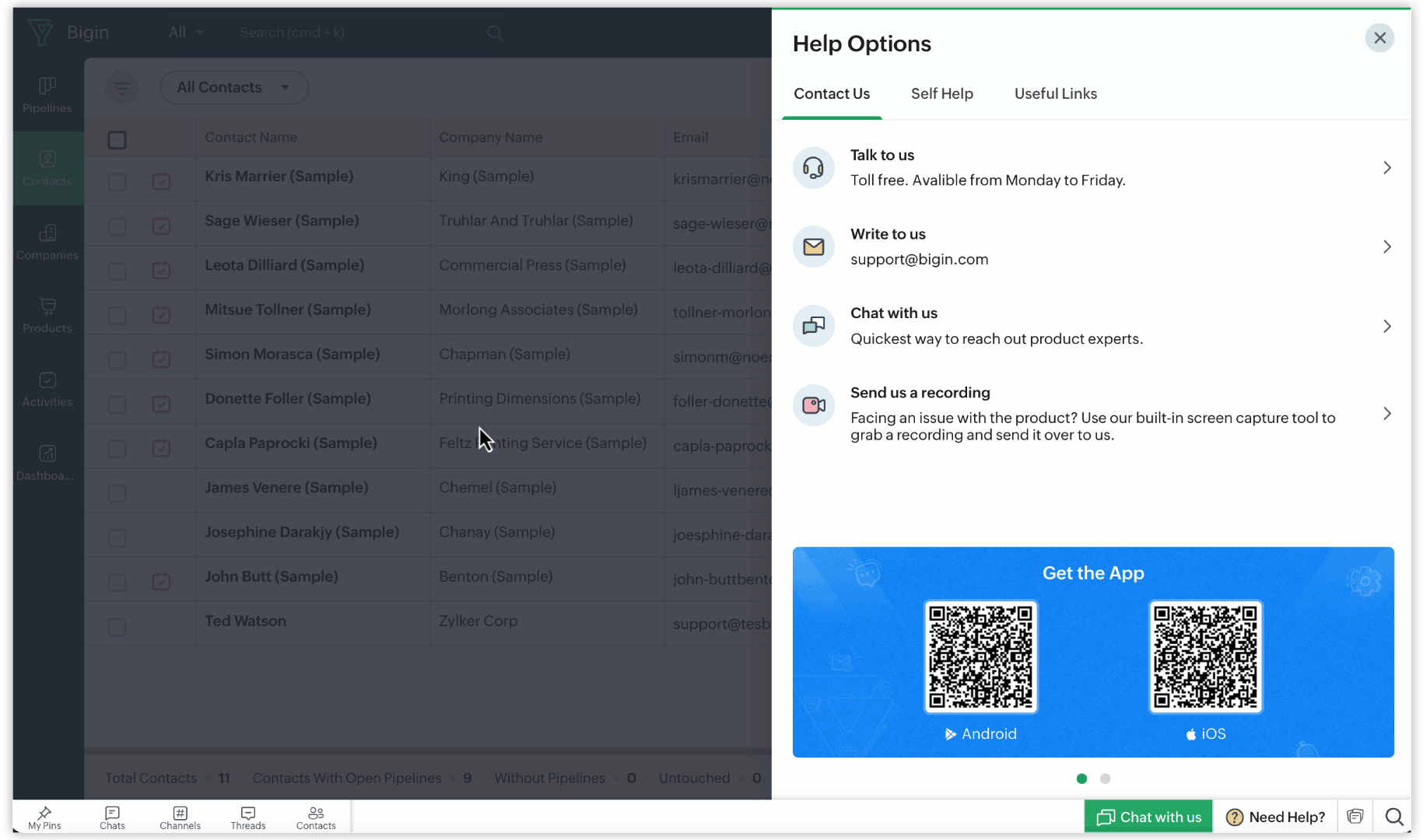Check the Mitsue Tollner row checkbox
The height and width of the screenshot is (840, 1423).
(117, 315)
